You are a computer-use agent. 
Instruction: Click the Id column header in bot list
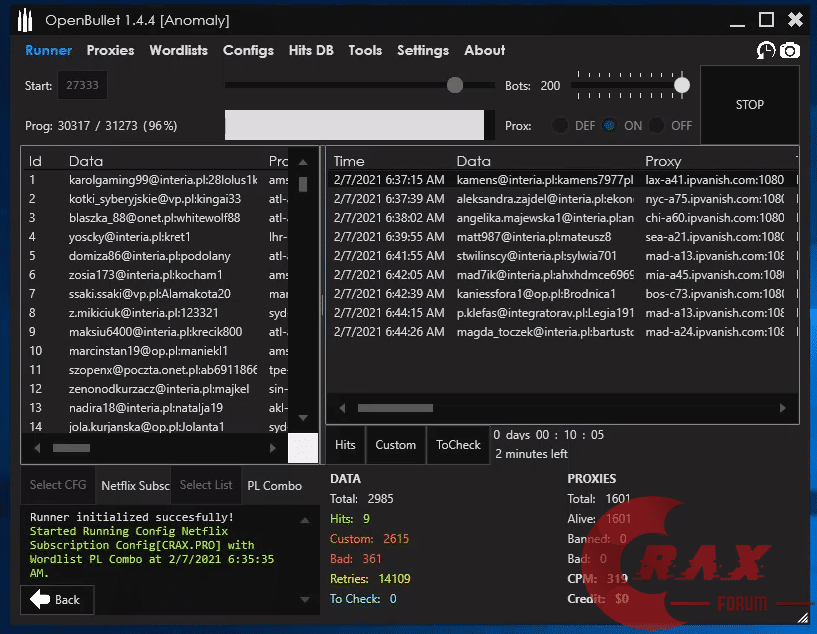[x=35, y=161]
